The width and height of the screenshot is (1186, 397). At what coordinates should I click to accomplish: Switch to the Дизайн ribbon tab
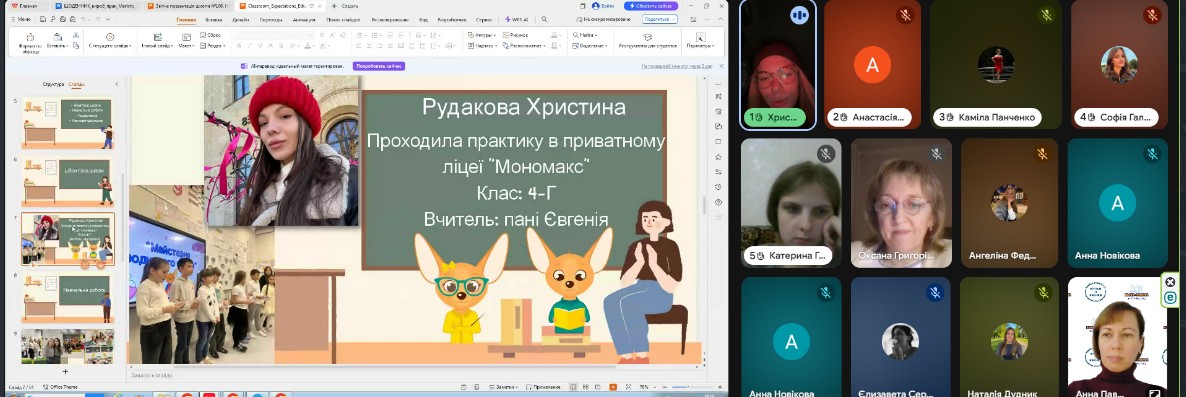(241, 19)
